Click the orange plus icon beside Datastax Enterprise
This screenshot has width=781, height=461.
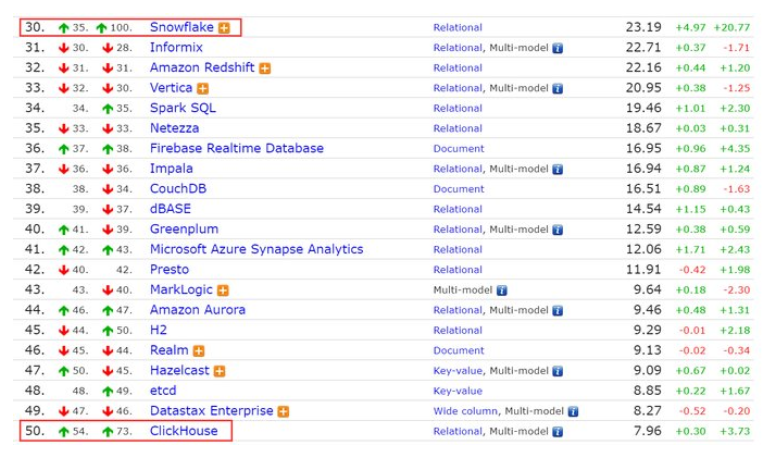coord(283,411)
